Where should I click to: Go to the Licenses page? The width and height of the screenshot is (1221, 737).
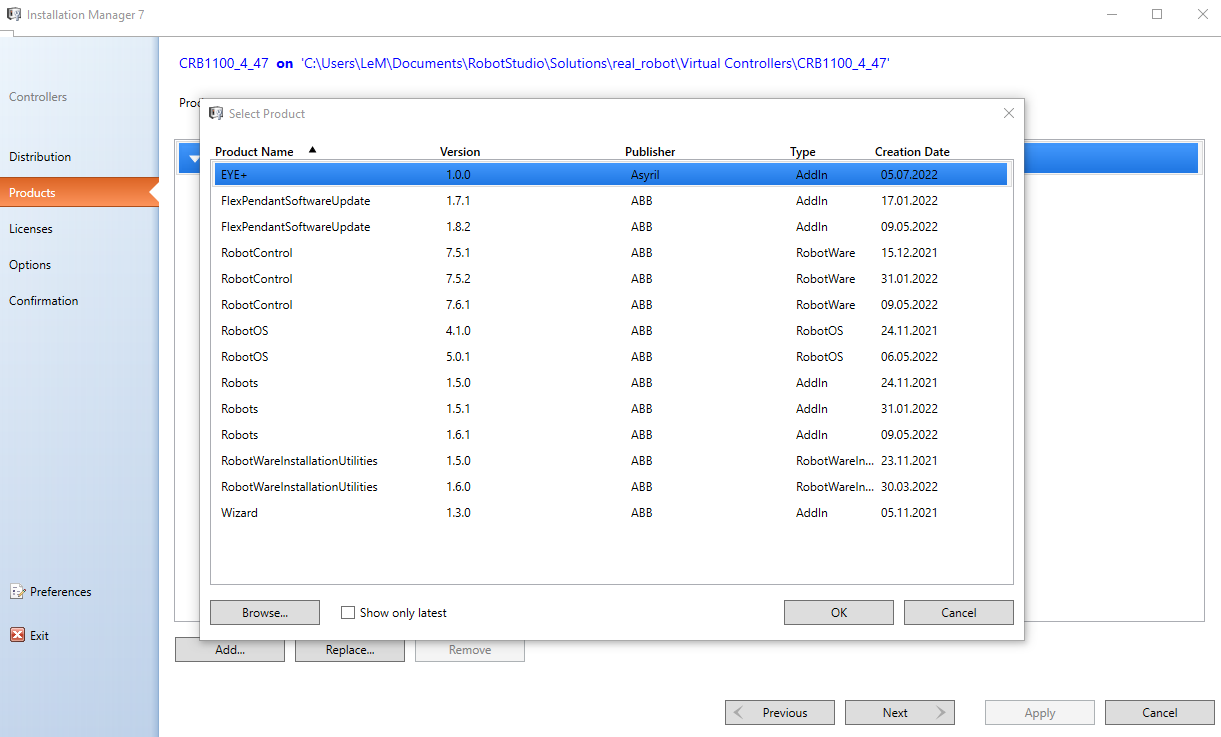click(31, 229)
